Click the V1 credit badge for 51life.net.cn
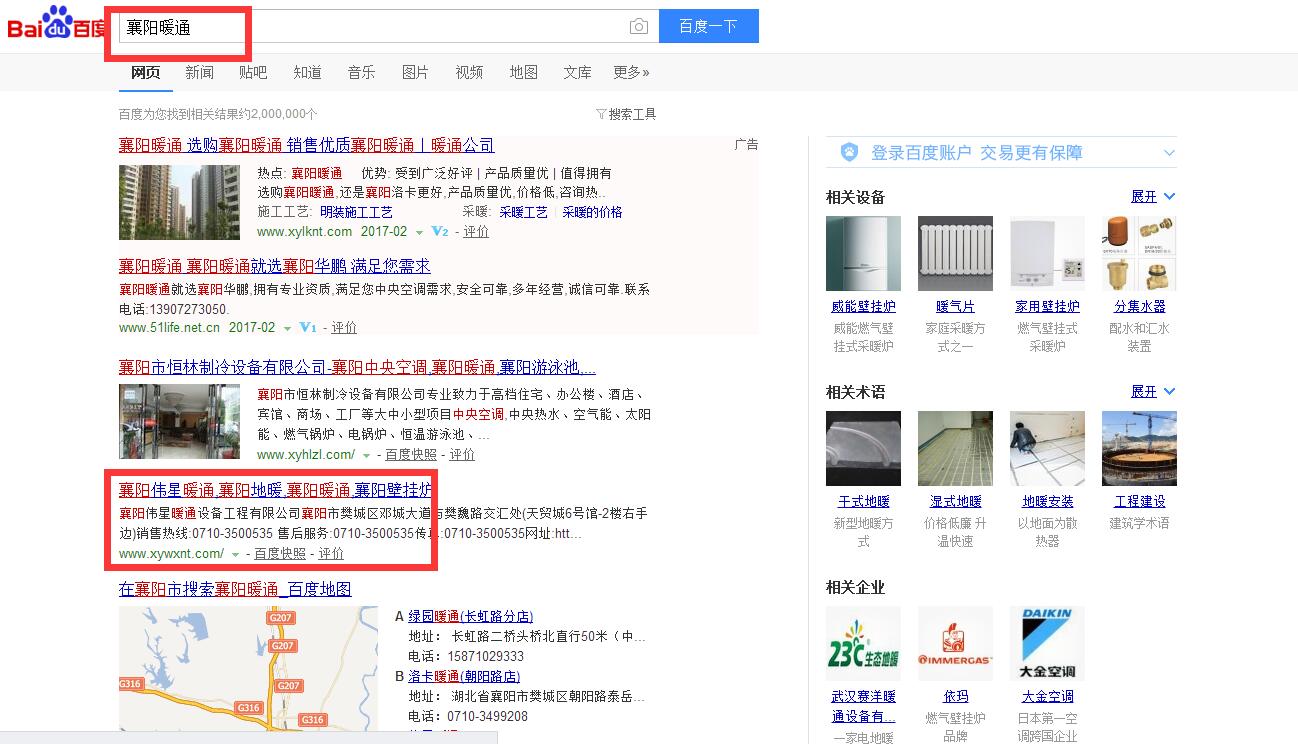This screenshot has width=1298, height=744. click(x=308, y=327)
